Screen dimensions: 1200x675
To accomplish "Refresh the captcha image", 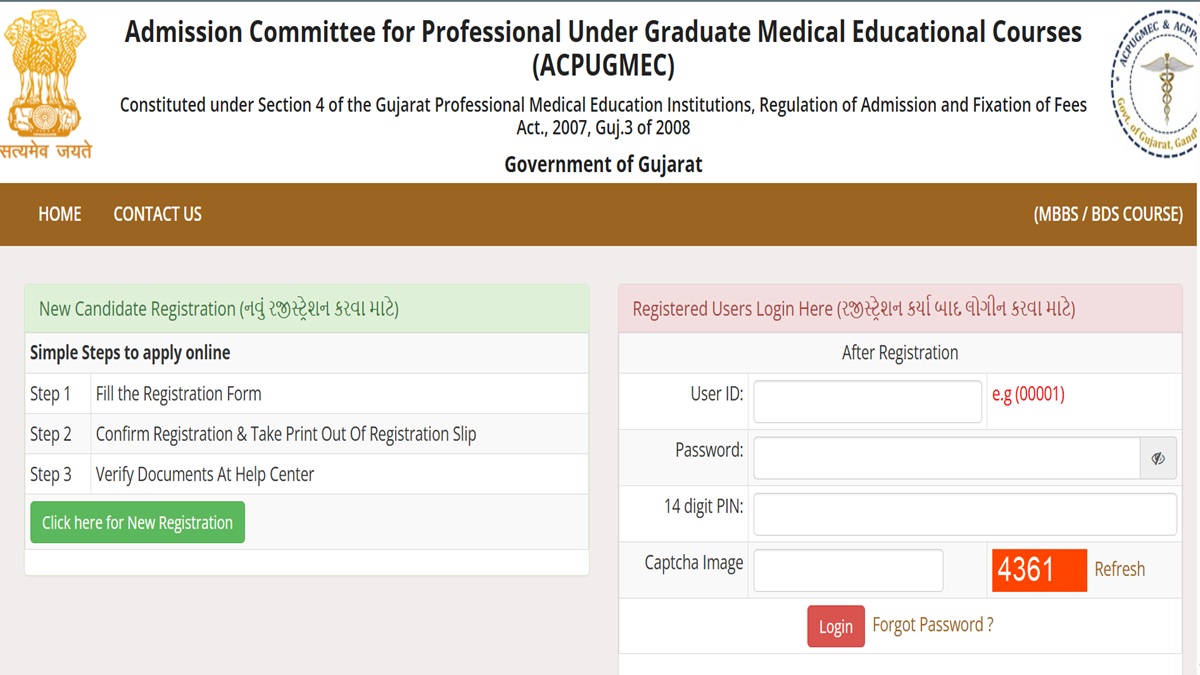I will (1119, 569).
